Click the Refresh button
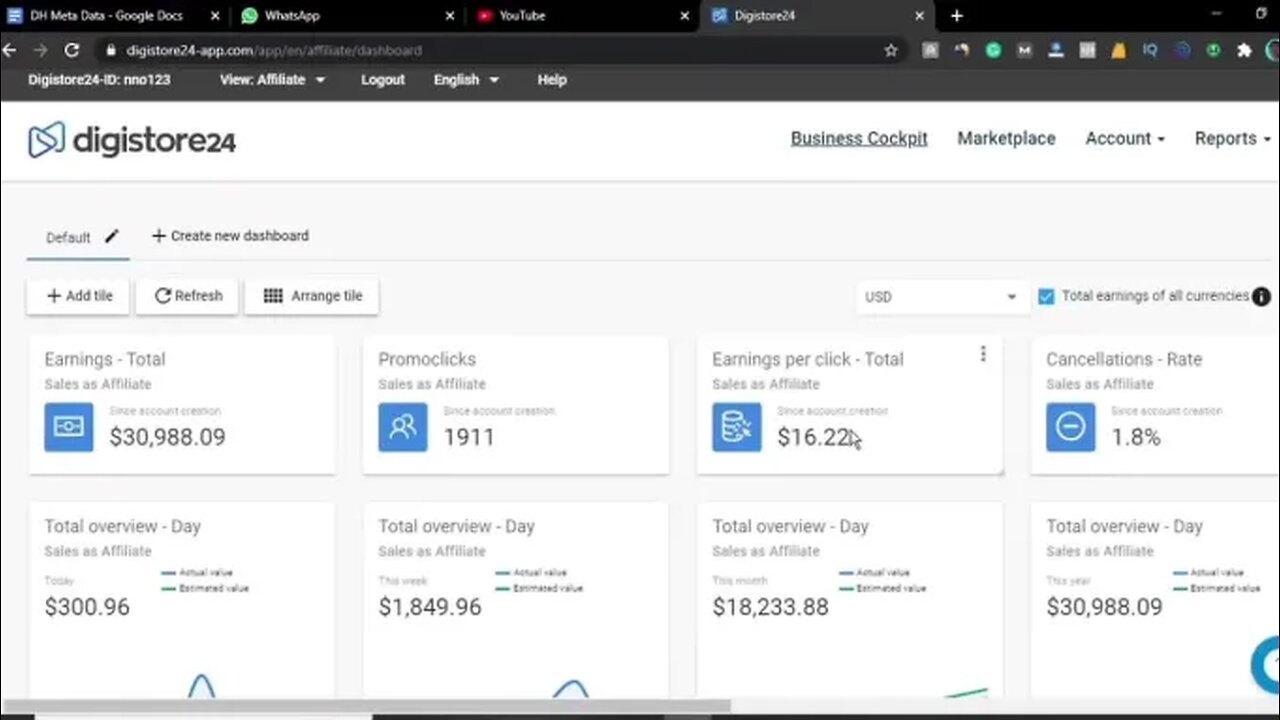 pos(188,296)
